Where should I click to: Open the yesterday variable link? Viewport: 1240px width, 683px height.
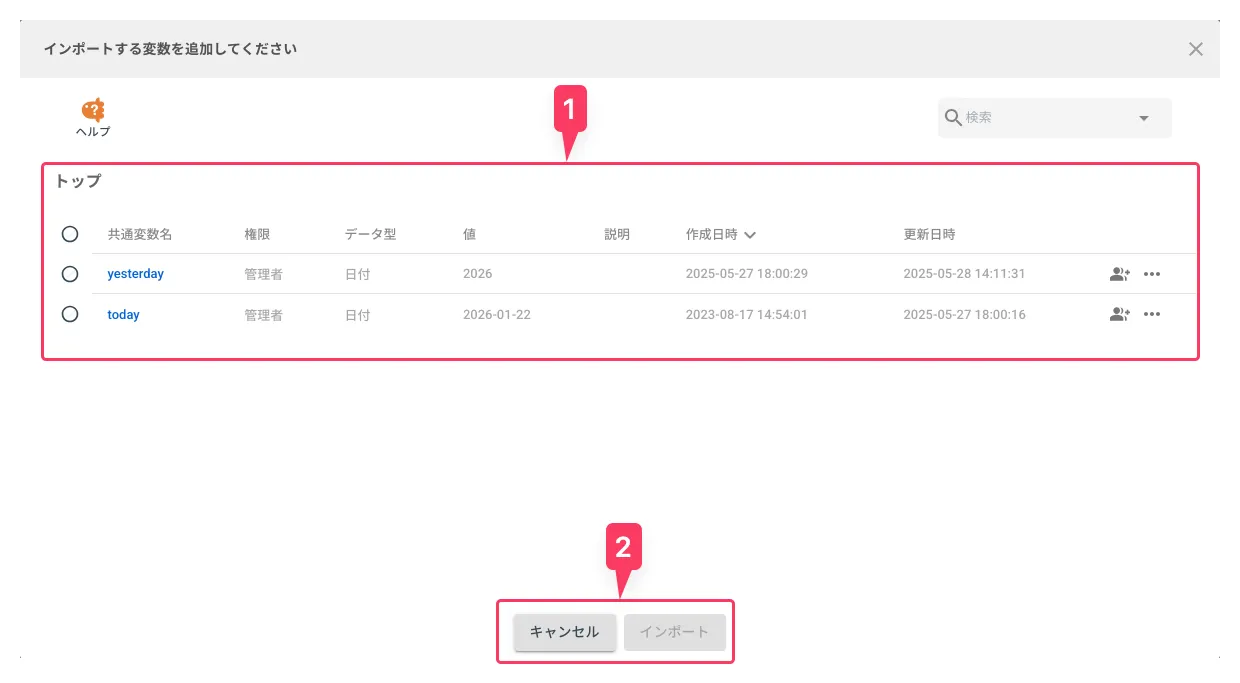pos(135,272)
